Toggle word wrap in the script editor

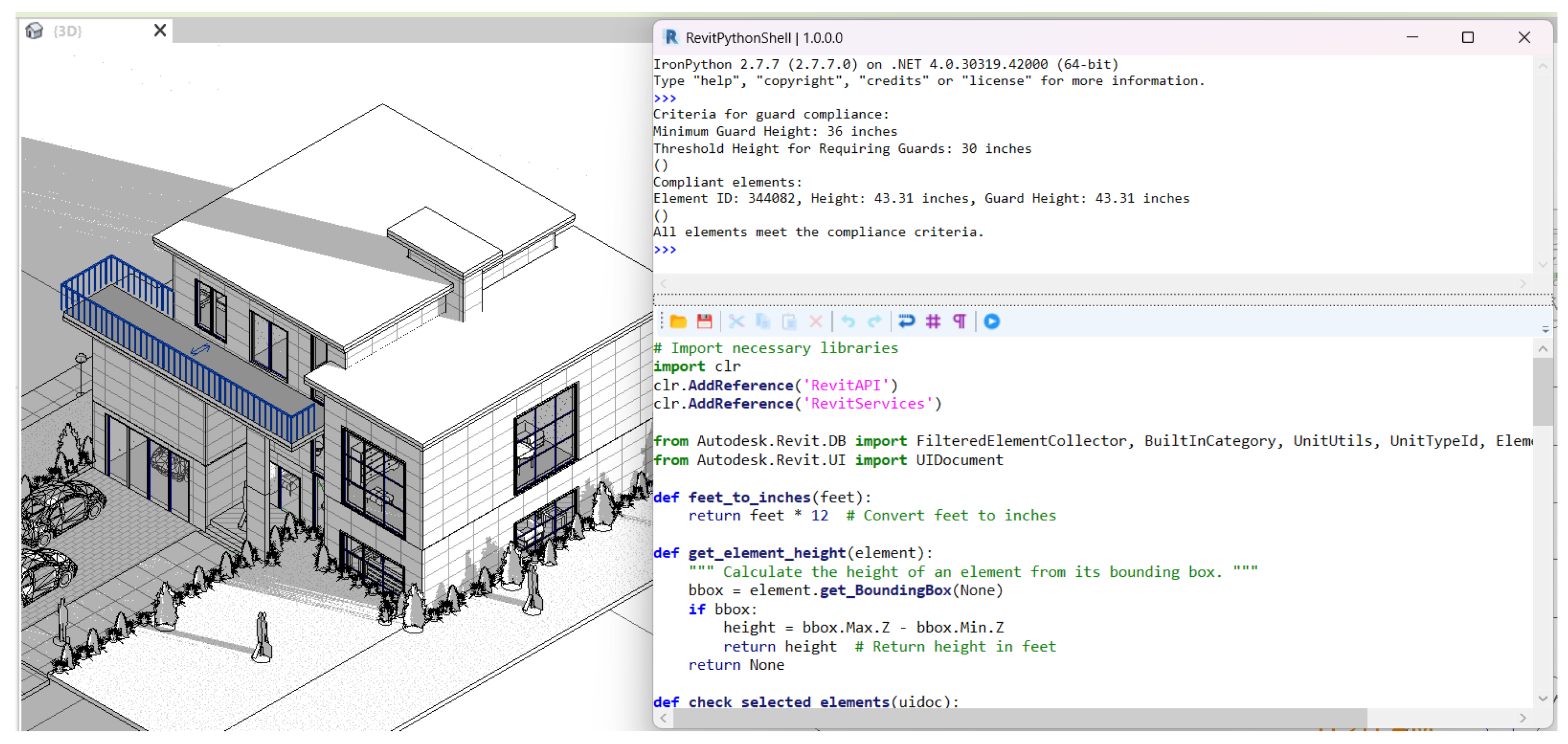906,321
